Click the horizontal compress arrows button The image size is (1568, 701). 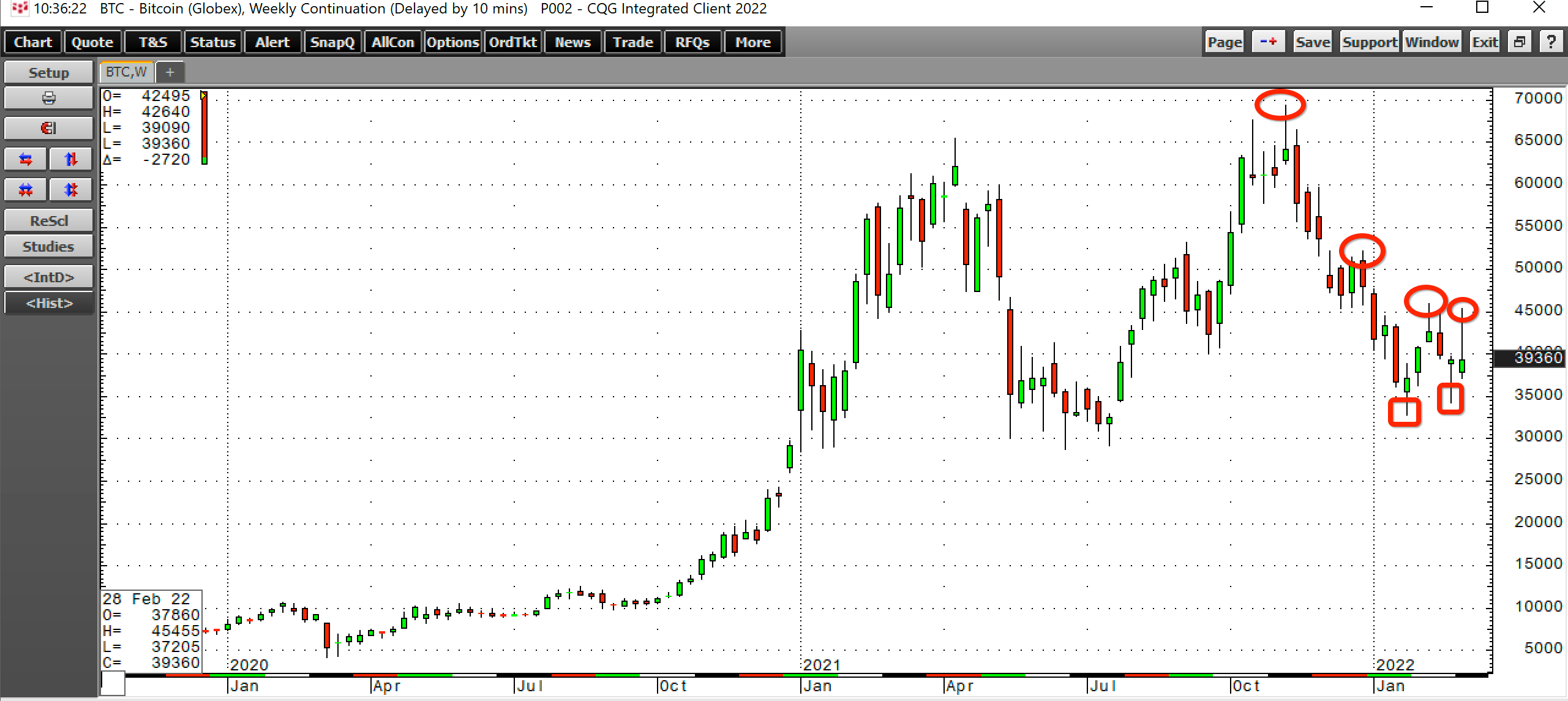pos(26,190)
